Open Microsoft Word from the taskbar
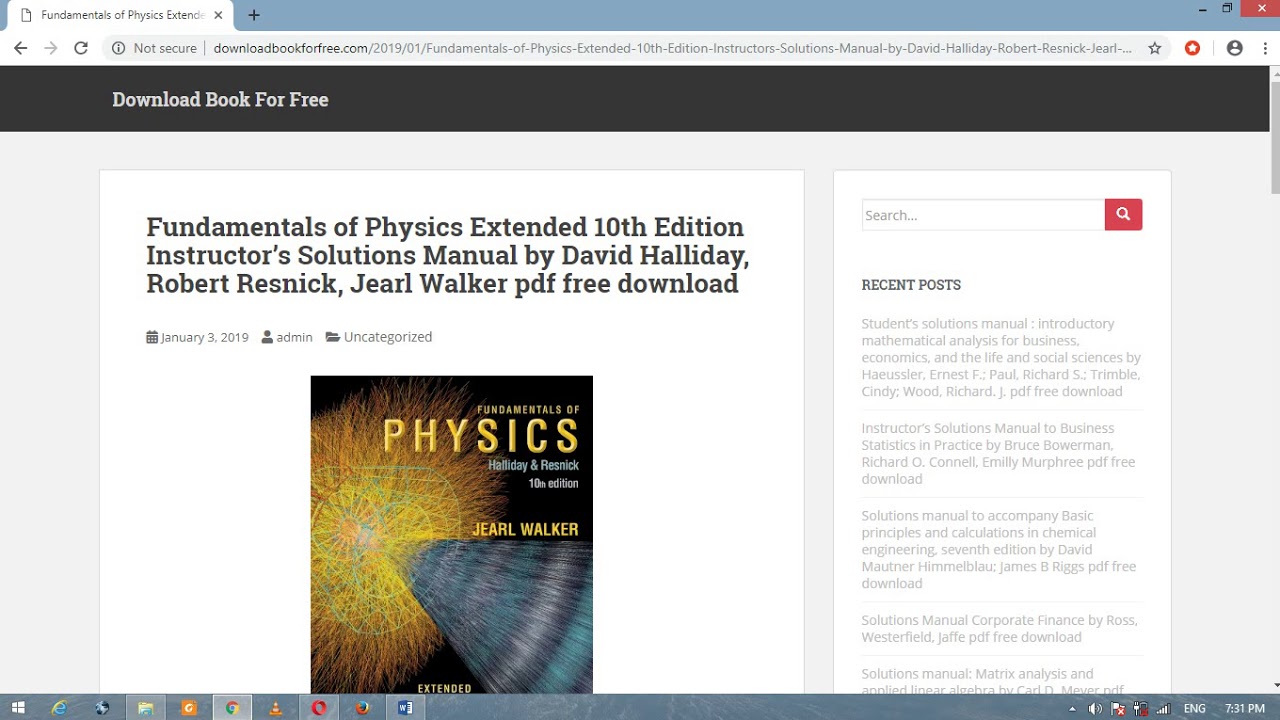 [x=405, y=708]
